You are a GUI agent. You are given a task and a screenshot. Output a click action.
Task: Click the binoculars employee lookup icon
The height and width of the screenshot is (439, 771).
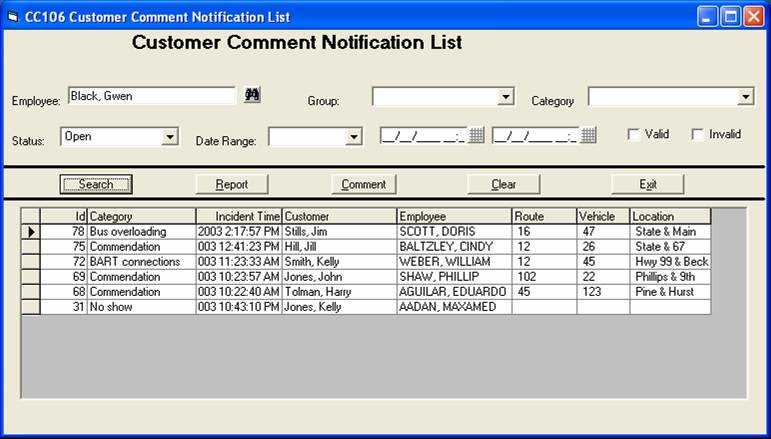252,95
